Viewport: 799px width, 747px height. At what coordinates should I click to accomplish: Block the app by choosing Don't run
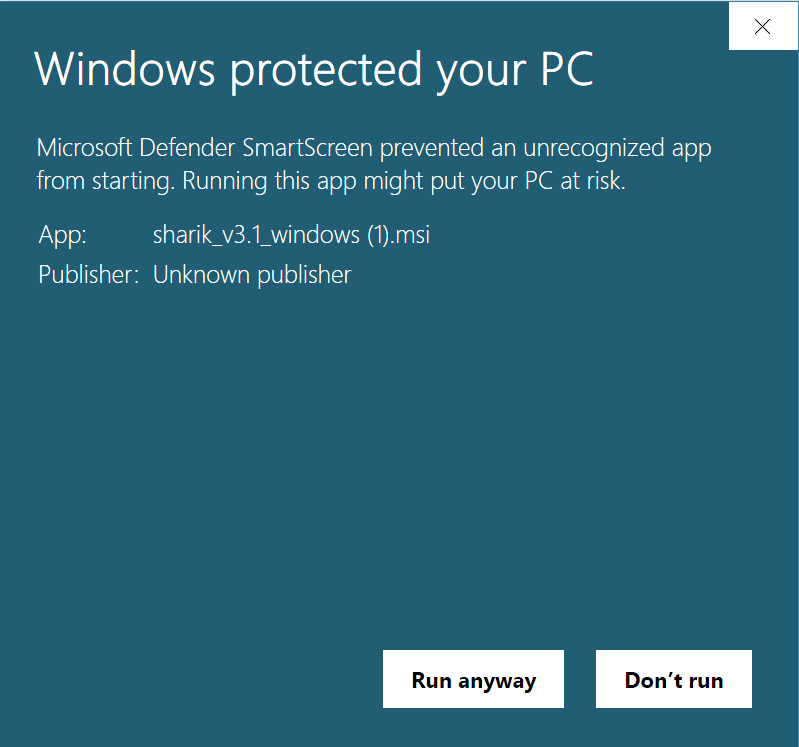coord(674,679)
